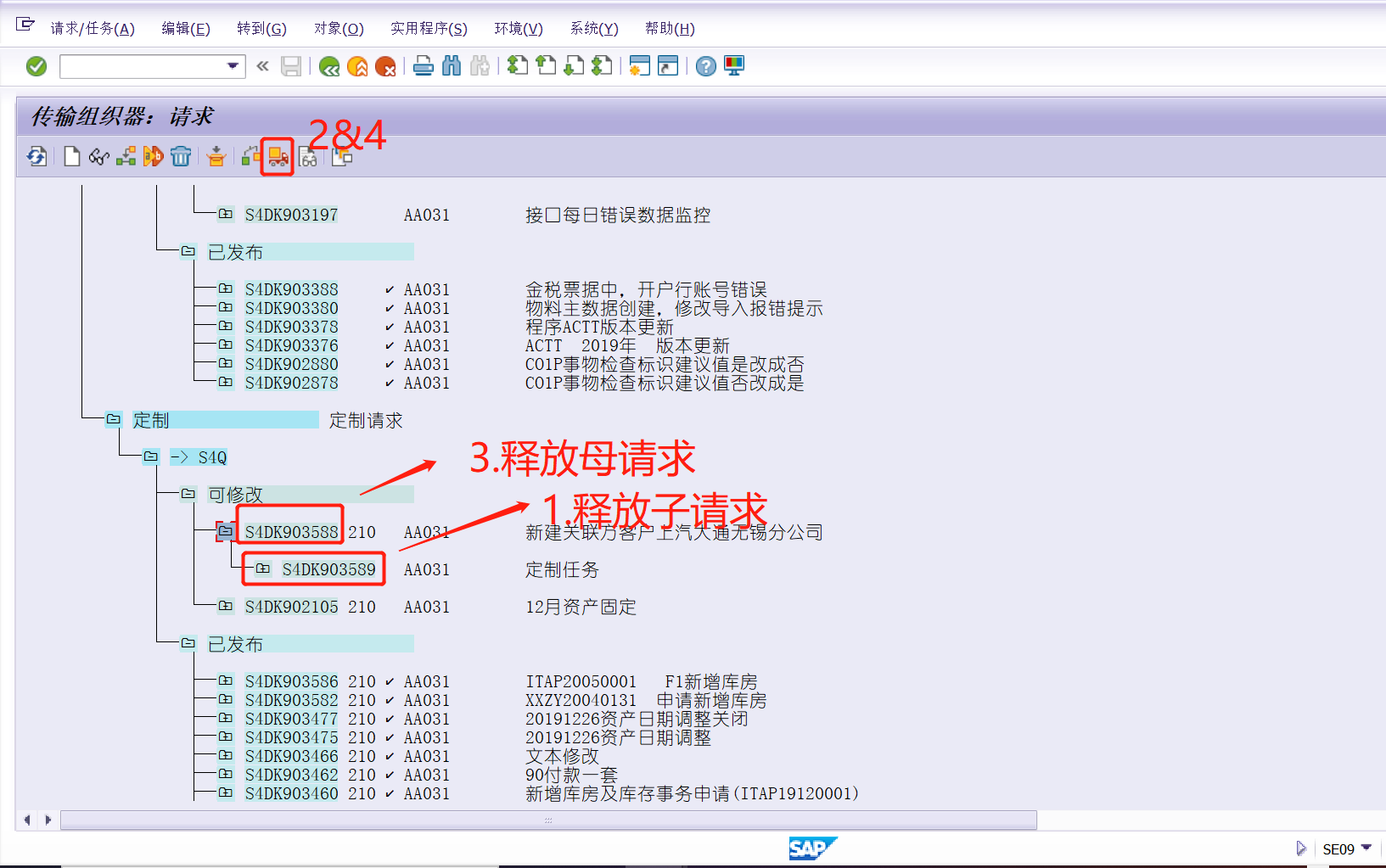The height and width of the screenshot is (868, 1386).
Task: Refresh the request overview
Action: tap(36, 156)
